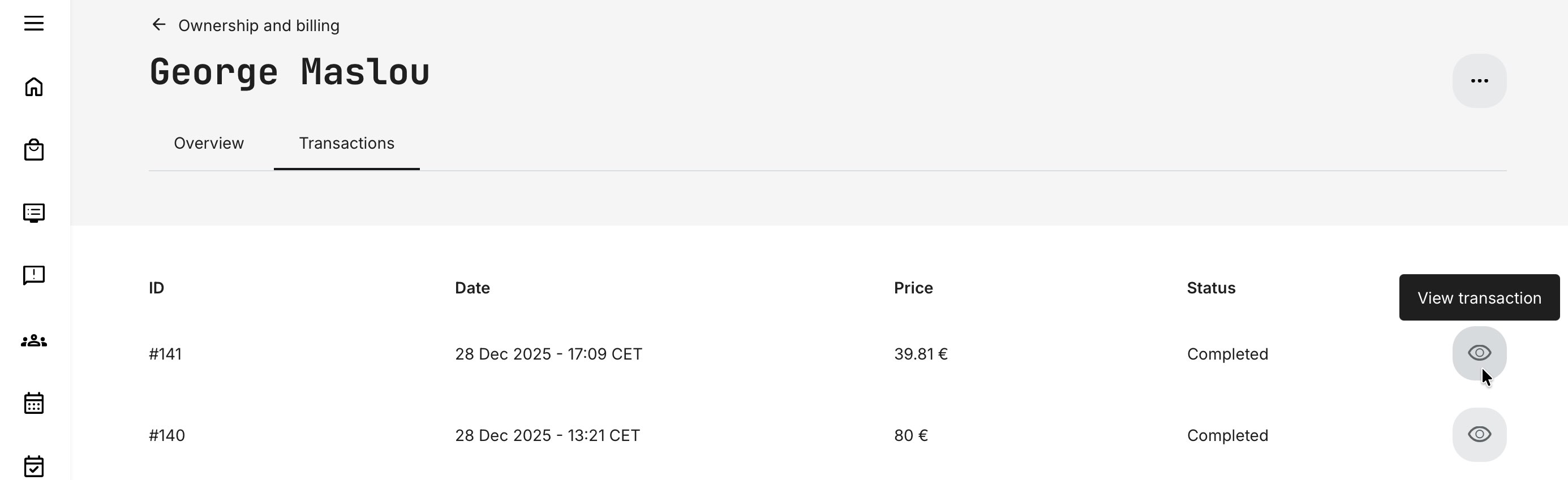Click the Date column header
The width and height of the screenshot is (1568, 480).
click(x=472, y=288)
